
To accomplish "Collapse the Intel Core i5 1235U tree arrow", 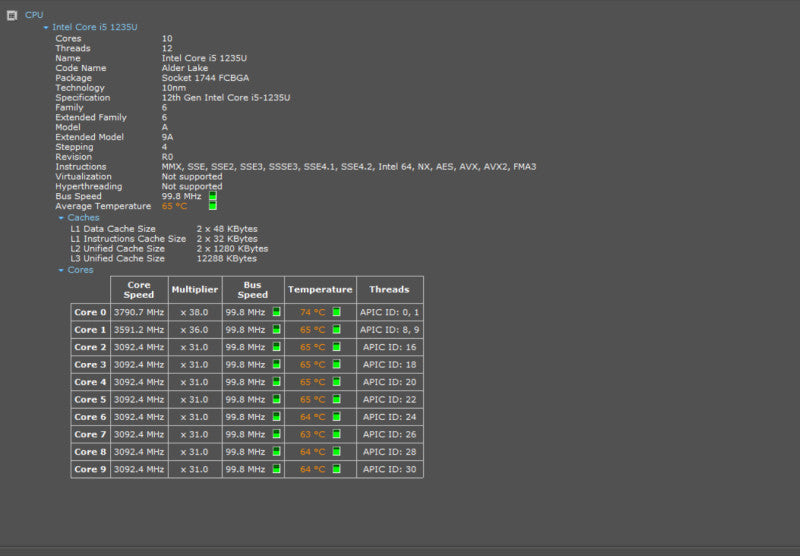I will (46, 28).
